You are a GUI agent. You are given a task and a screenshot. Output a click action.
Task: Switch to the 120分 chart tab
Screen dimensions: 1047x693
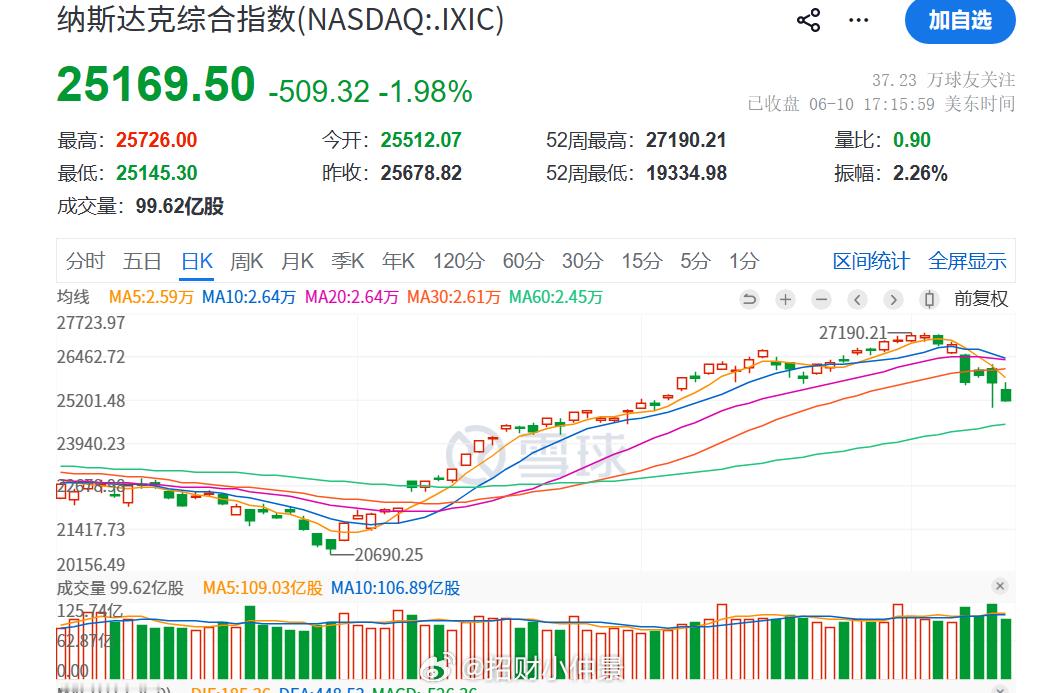[459, 260]
